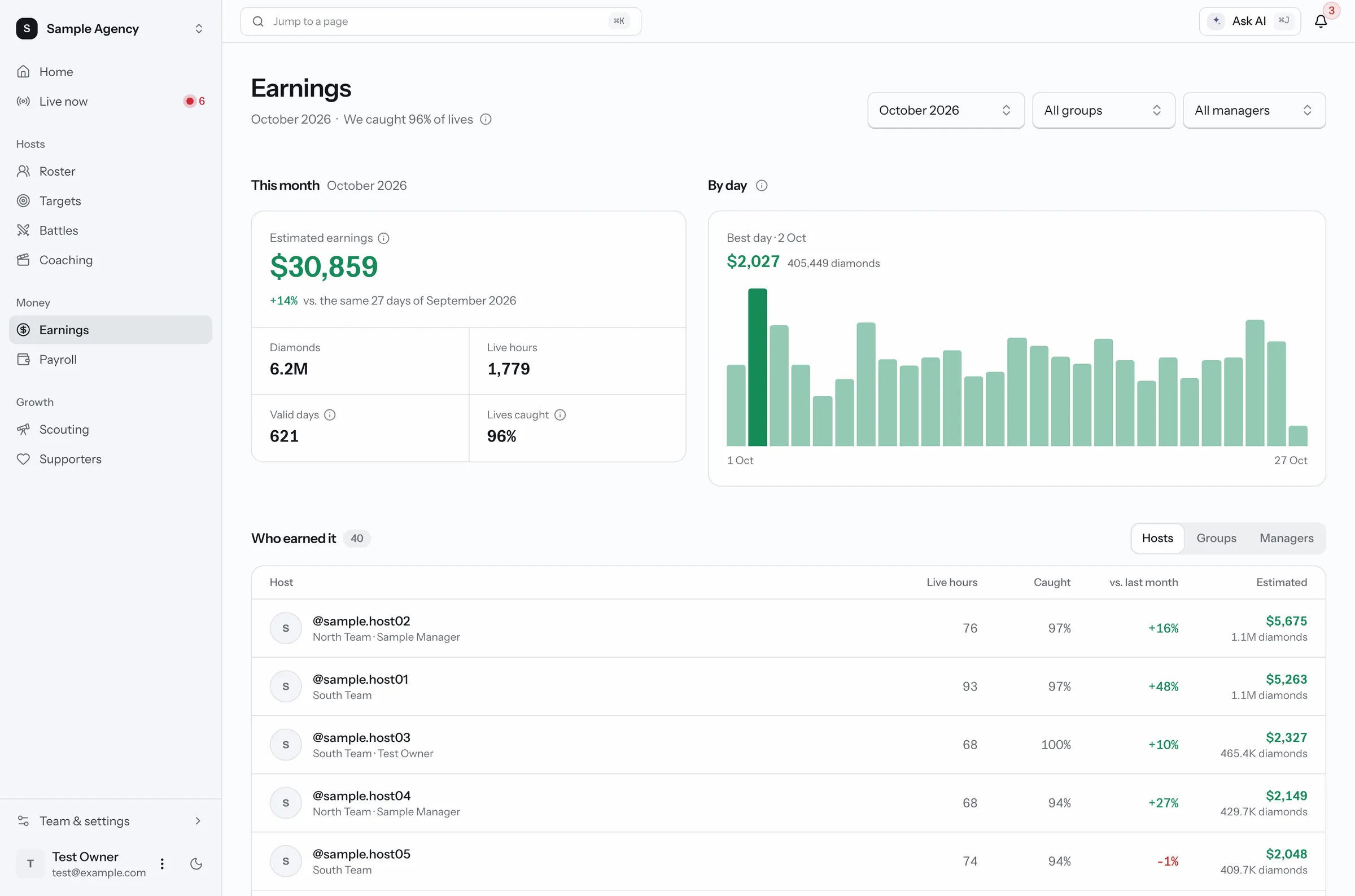This screenshot has width=1355, height=896.
Task: Sort by Estimated column header
Action: (x=1281, y=582)
